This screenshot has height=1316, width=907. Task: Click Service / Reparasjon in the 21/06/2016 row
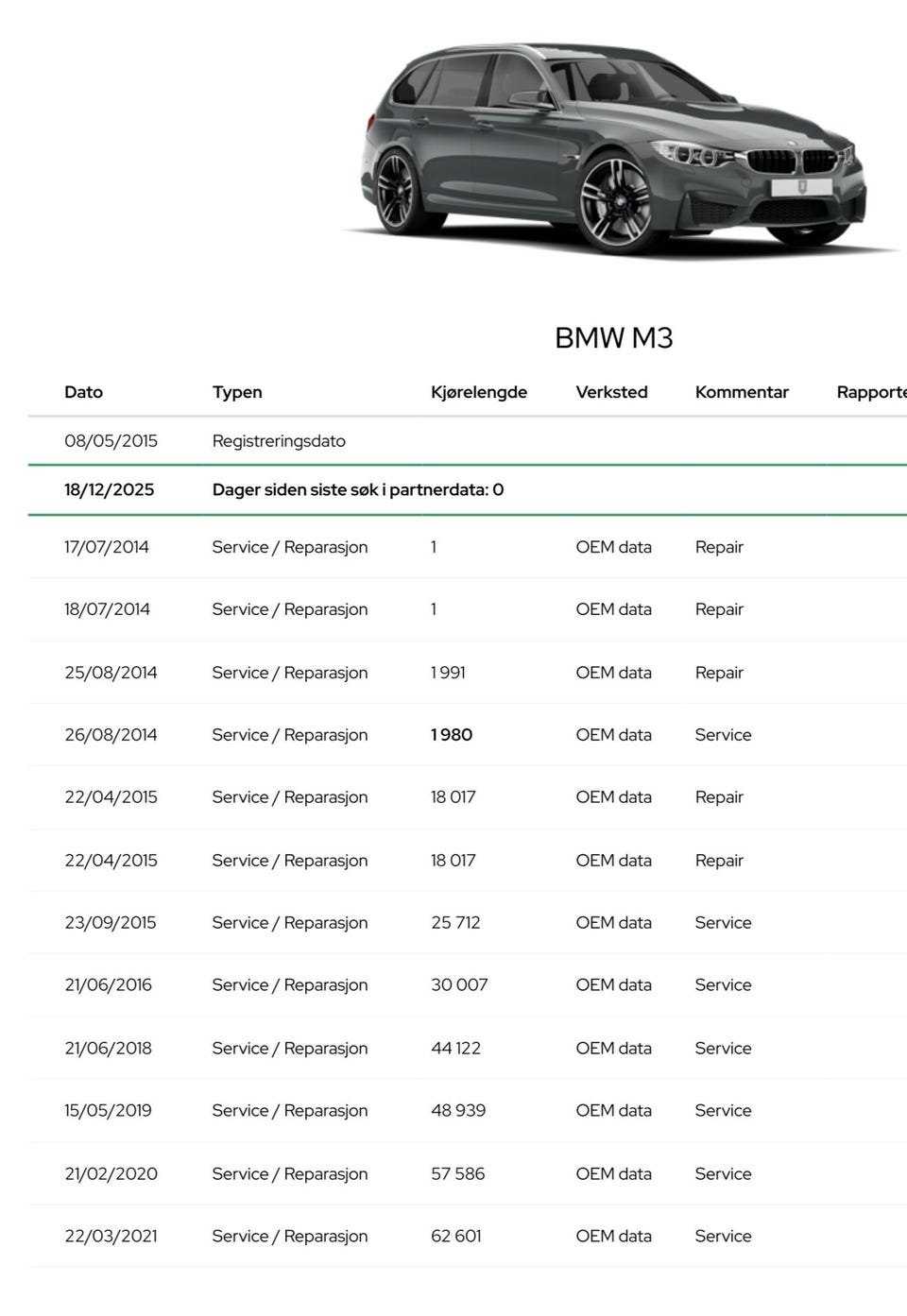point(290,985)
